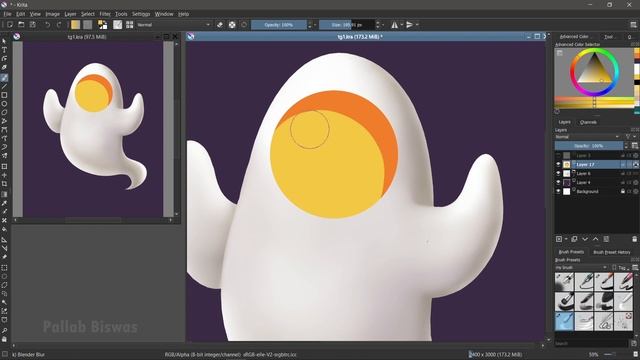Open the brush editor settings

coord(118,25)
